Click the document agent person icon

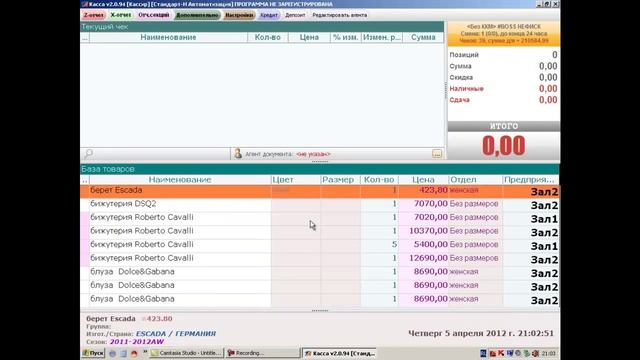238,154
